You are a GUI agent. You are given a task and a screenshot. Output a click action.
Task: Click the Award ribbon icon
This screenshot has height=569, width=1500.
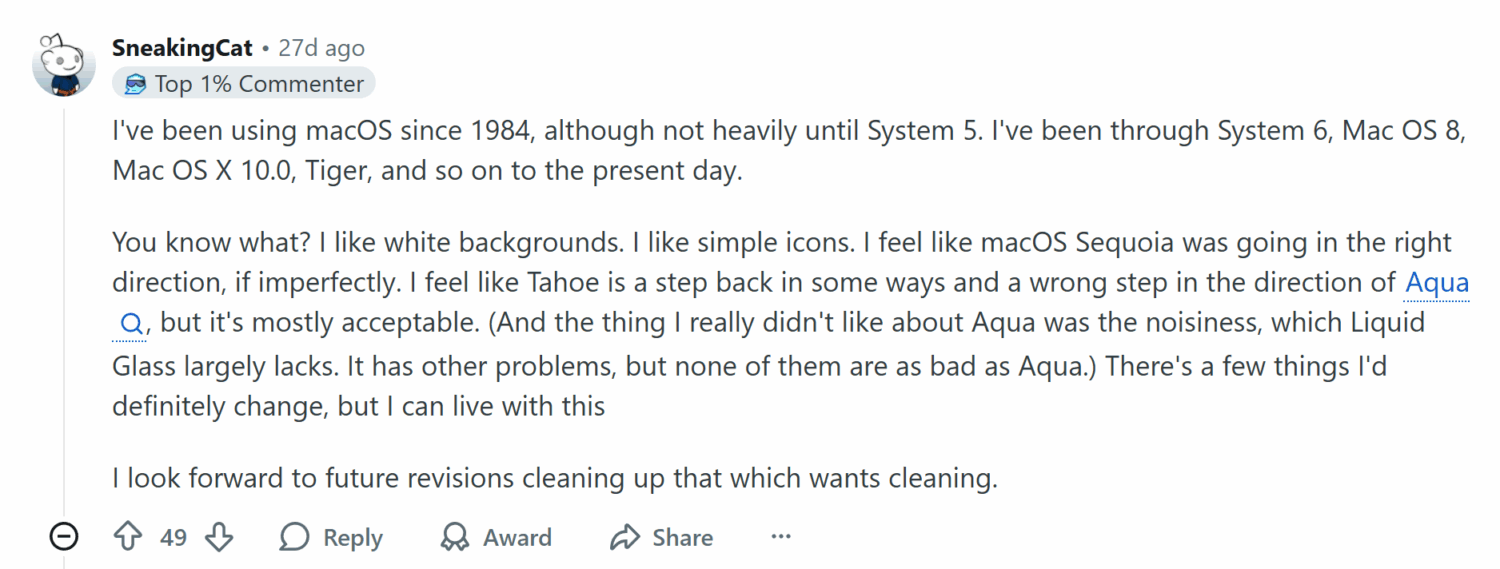455,537
